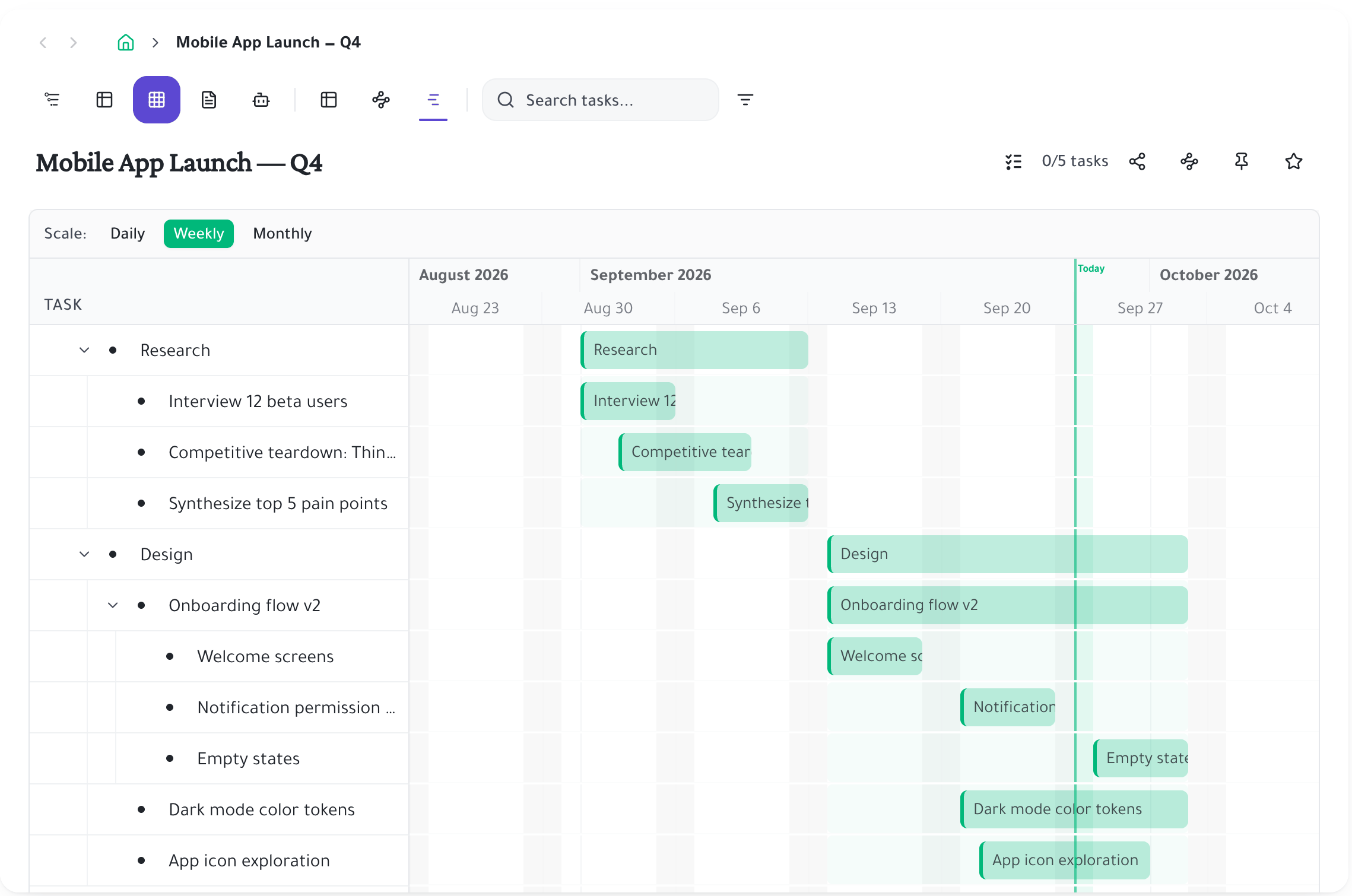Viewport: 1352px width, 896px height.
Task: Select the Research row in task list
Action: [x=219, y=350]
